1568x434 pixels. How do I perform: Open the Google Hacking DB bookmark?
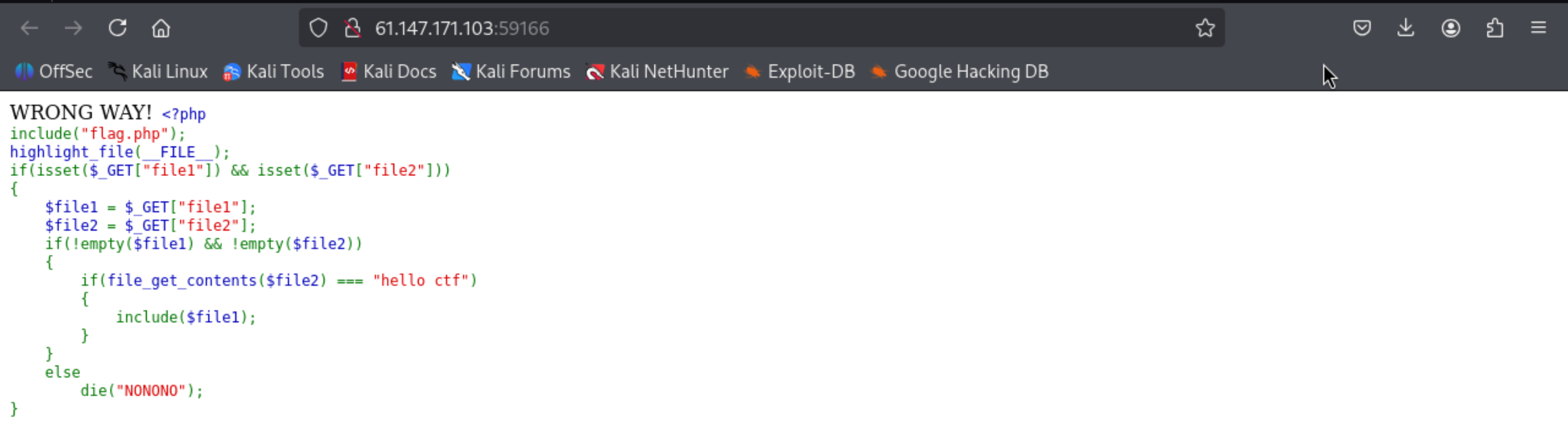coord(959,72)
